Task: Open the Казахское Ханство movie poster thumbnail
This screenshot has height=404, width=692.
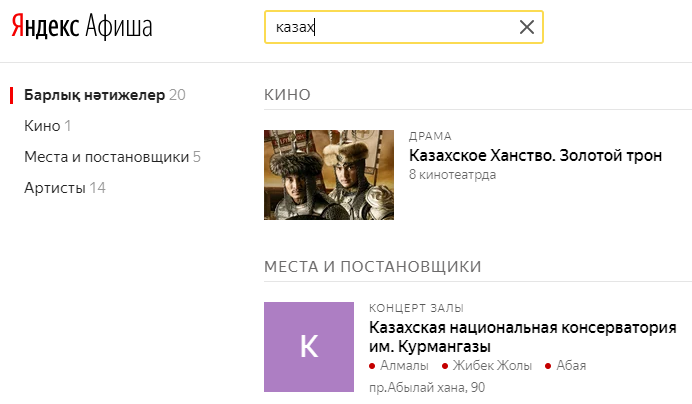Action: tap(329, 175)
